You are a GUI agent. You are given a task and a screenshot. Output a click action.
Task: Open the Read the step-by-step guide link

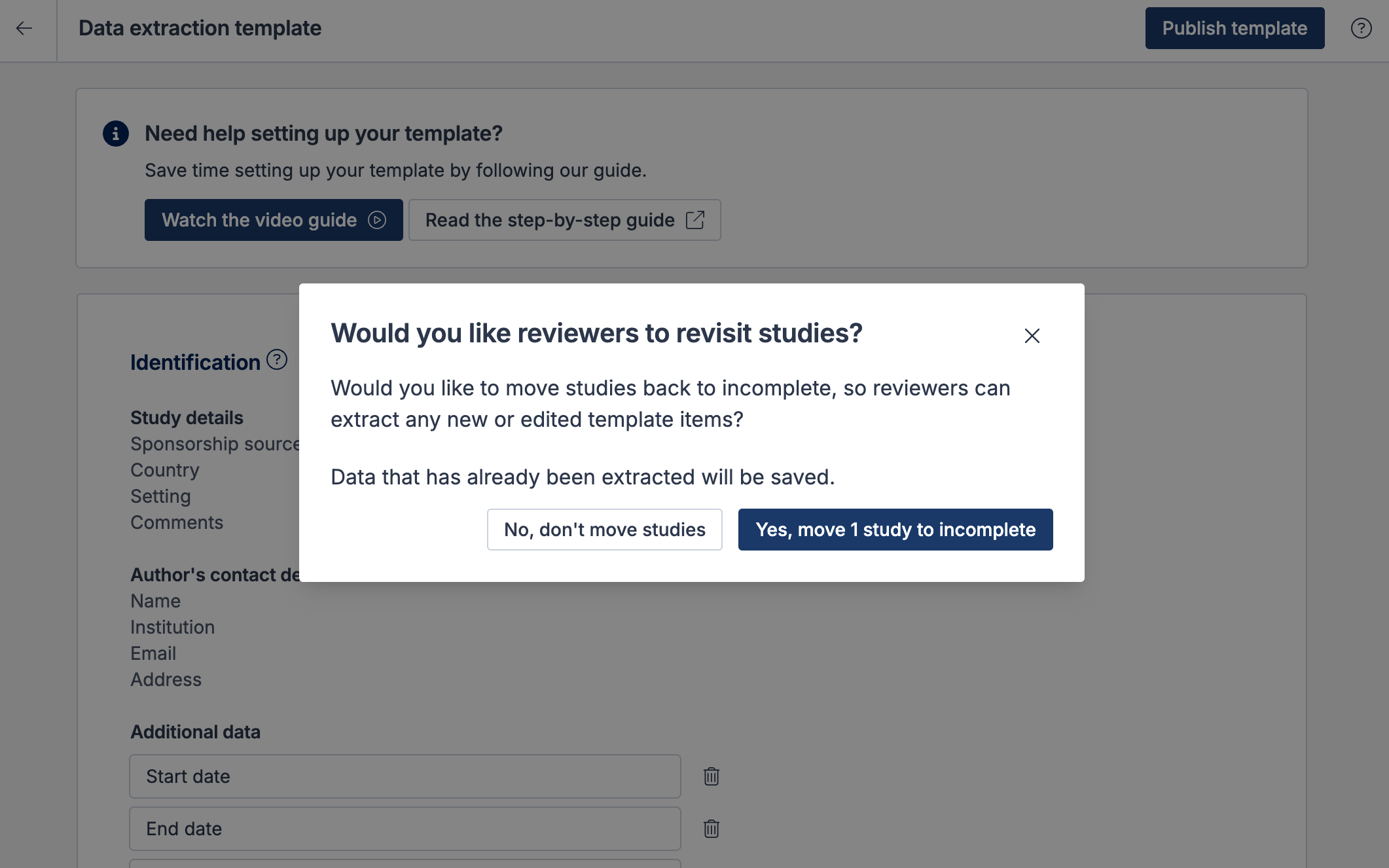564,220
